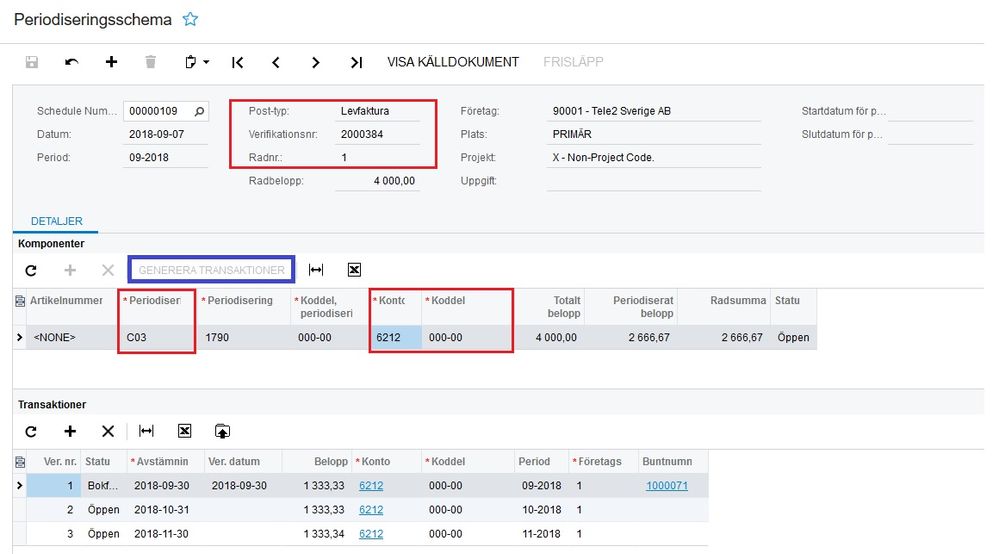Click the row arrow for the <NONE> component row
Viewport: 999px width, 554px height.
(20, 338)
